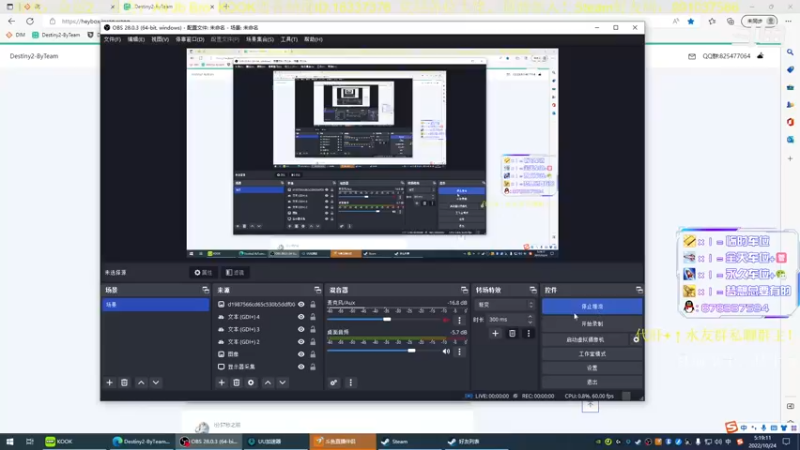Pop out the Controls dock panel
The image size is (800, 450).
coord(639,290)
